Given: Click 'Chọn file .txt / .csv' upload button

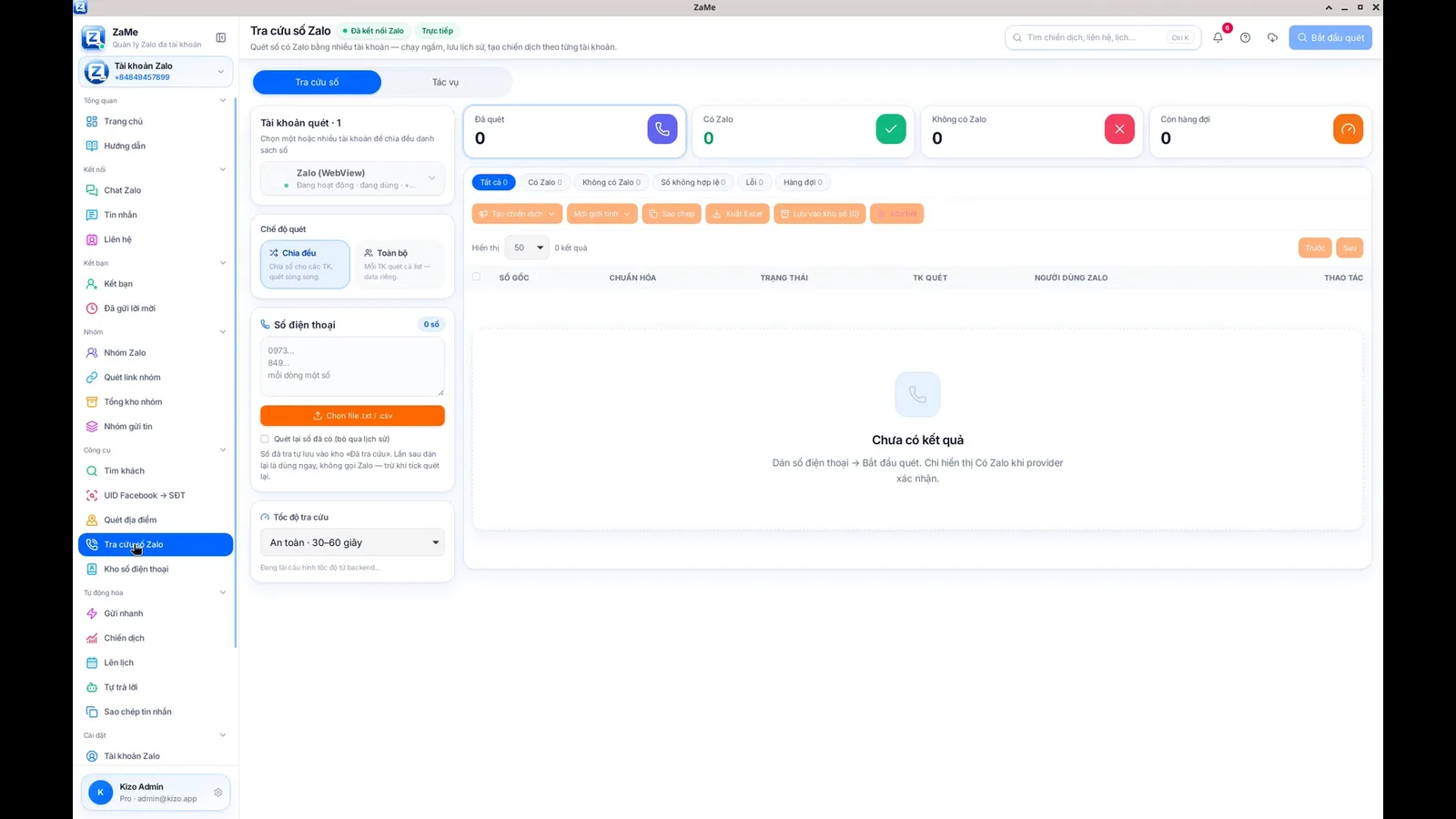Looking at the screenshot, I should [x=352, y=416].
